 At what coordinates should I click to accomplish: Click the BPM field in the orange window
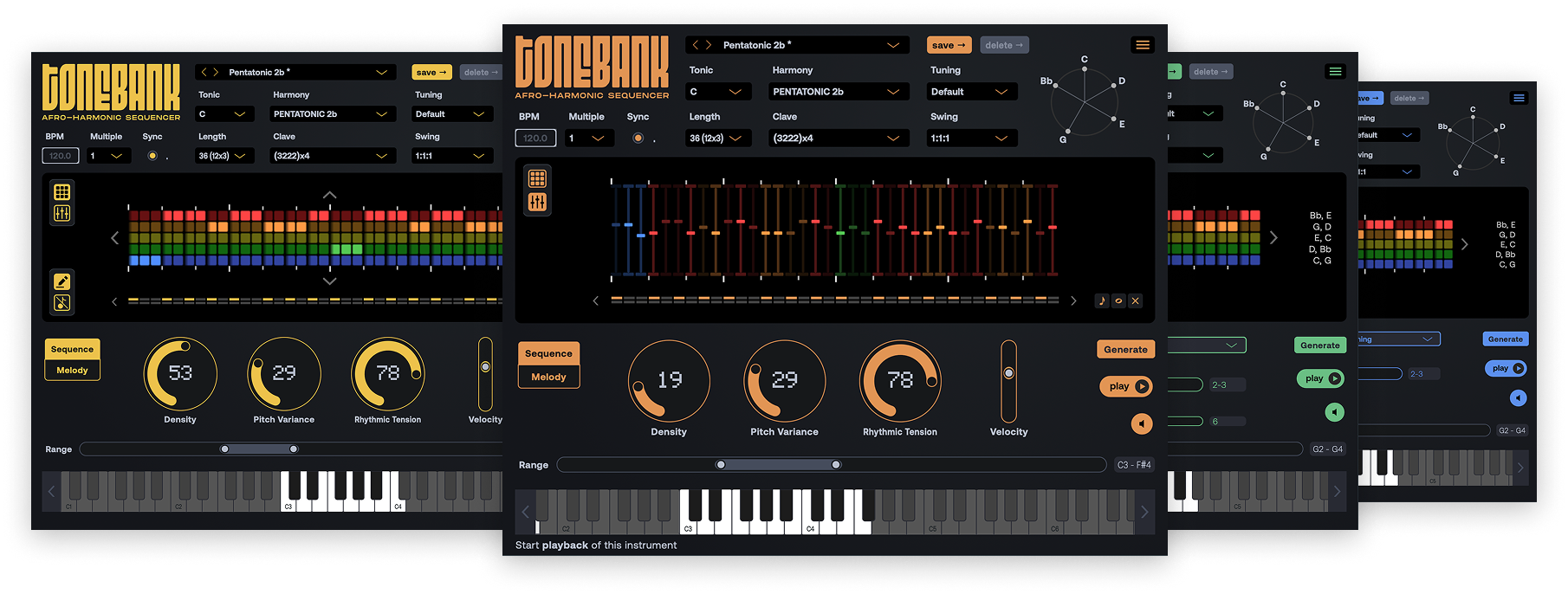point(535,139)
